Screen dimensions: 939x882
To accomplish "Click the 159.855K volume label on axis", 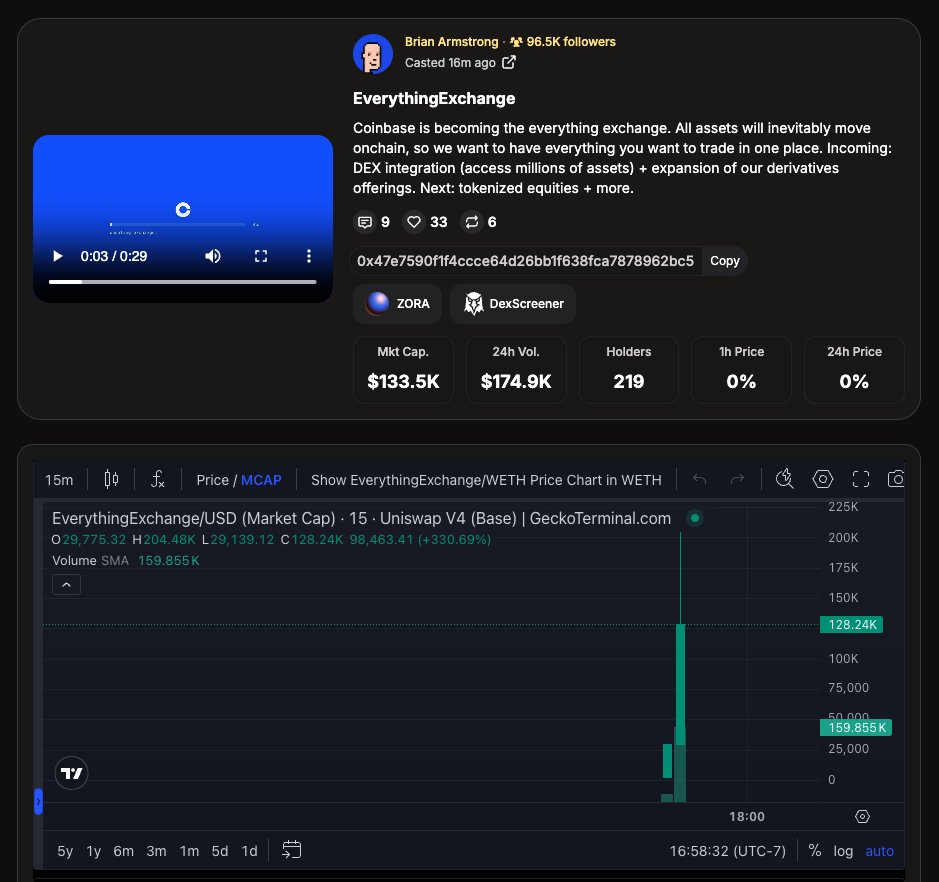I will 856,728.
